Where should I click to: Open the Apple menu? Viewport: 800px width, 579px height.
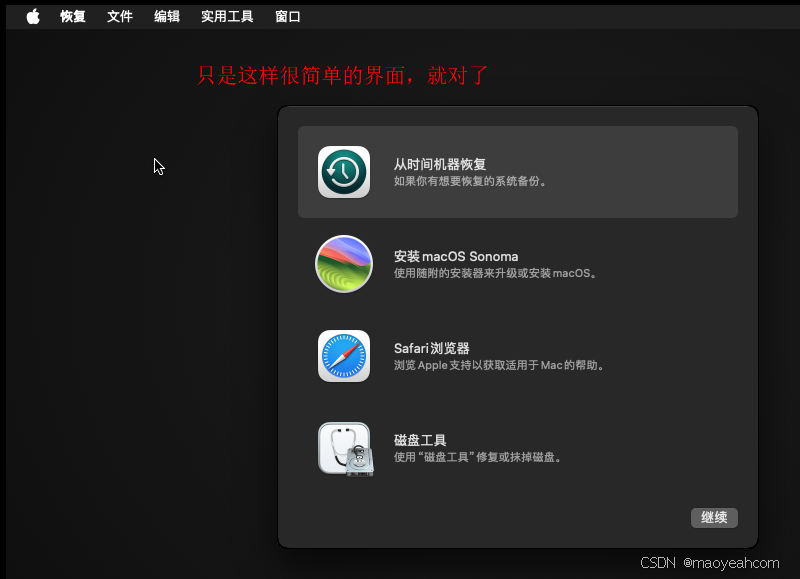coord(31,16)
